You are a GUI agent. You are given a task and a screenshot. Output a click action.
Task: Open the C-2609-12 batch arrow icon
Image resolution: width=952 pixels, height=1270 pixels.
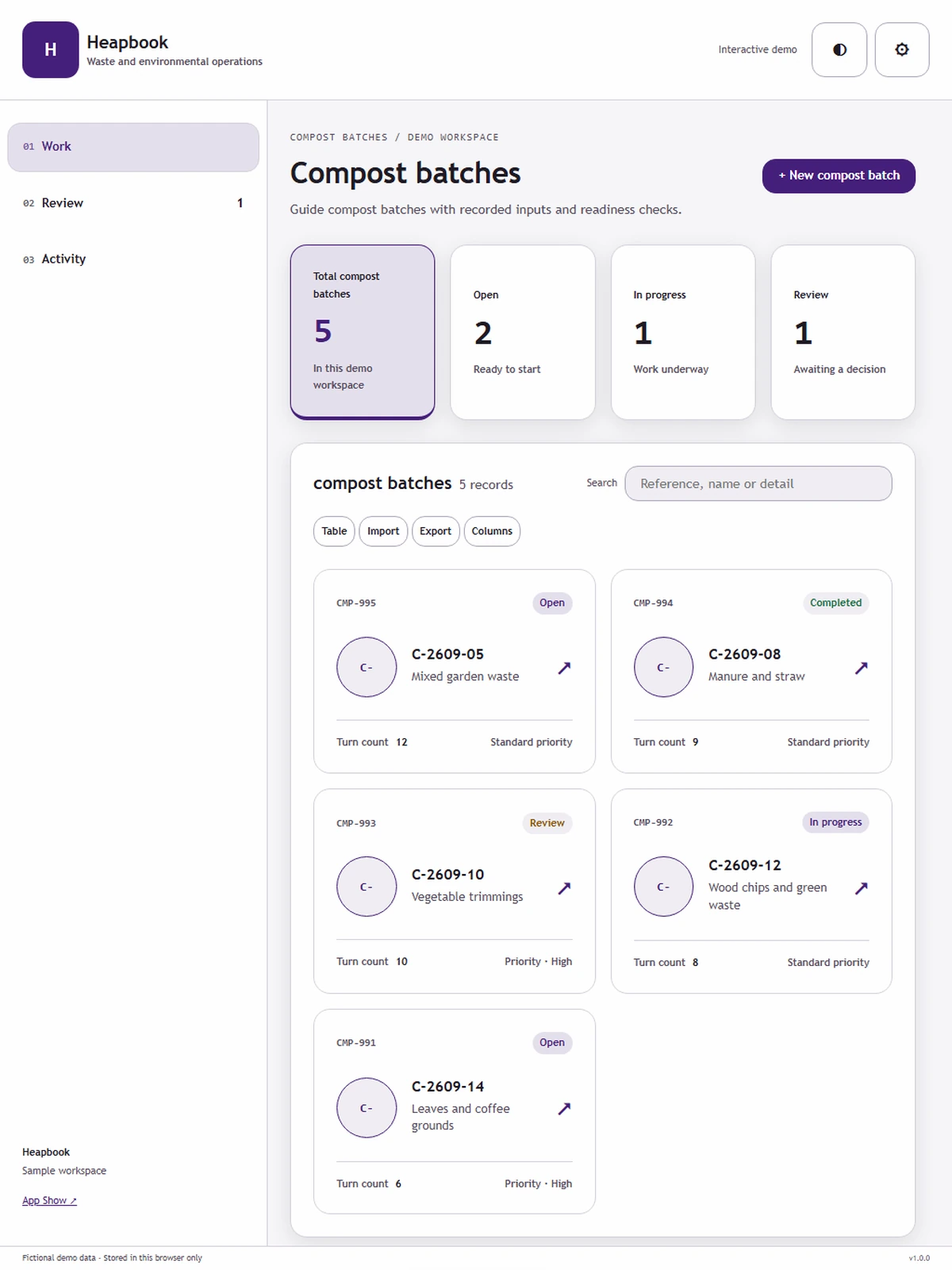click(861, 887)
